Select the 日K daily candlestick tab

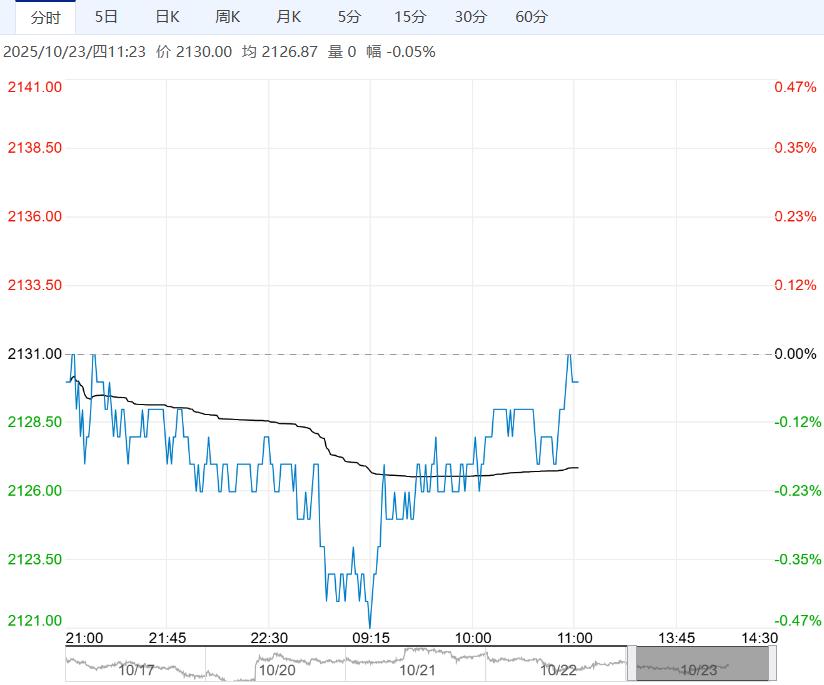[167, 17]
